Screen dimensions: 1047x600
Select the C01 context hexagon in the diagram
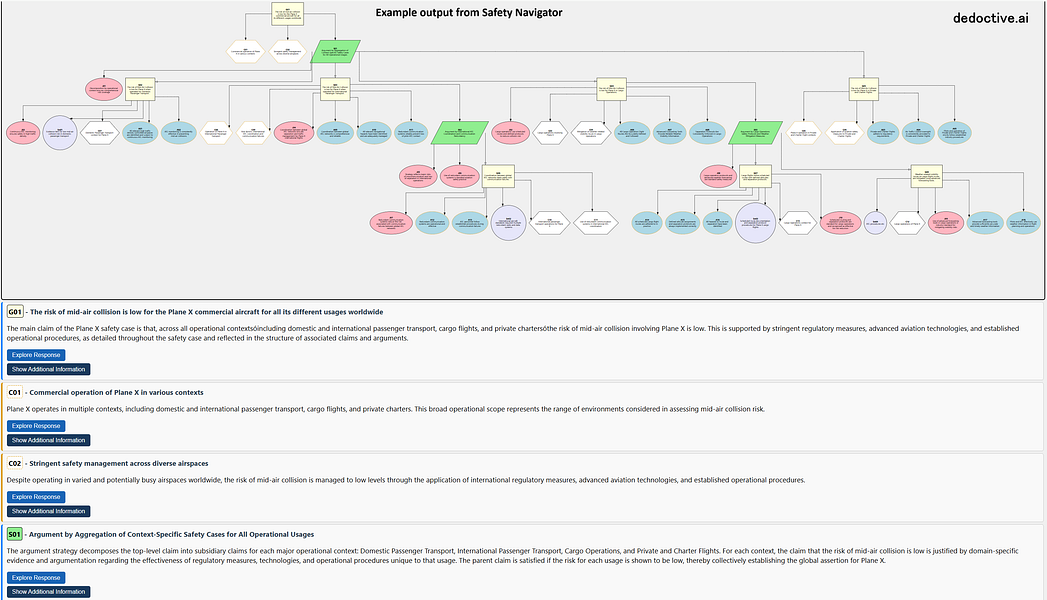[246, 51]
